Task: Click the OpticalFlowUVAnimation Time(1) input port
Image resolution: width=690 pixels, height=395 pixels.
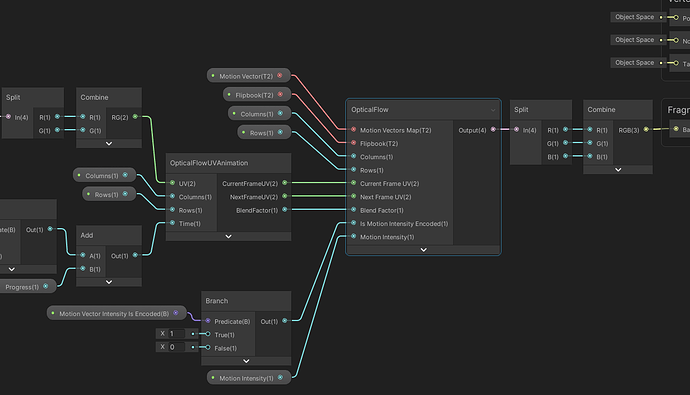Action: pos(172,223)
